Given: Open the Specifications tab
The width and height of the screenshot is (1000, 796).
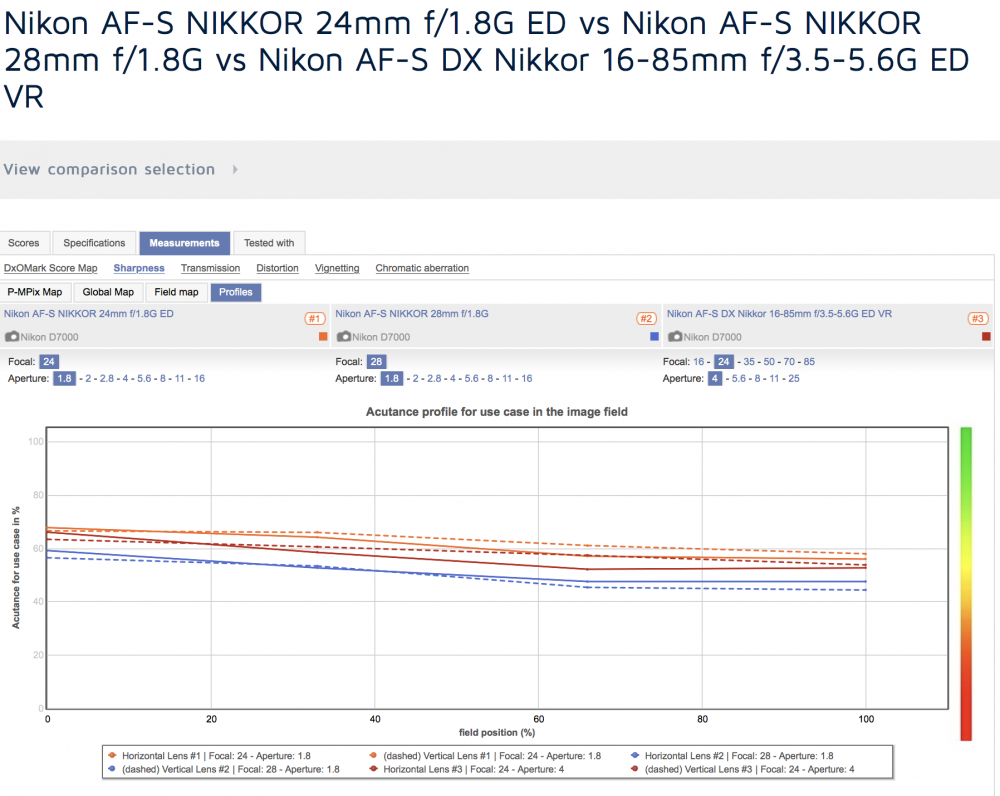Looking at the screenshot, I should pyautogui.click(x=94, y=243).
